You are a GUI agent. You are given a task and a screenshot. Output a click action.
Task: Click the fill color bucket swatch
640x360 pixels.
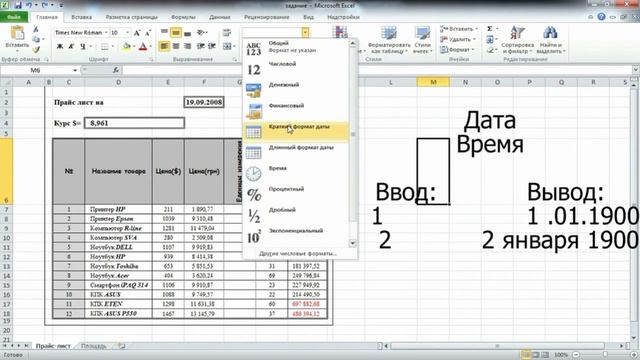(127, 47)
